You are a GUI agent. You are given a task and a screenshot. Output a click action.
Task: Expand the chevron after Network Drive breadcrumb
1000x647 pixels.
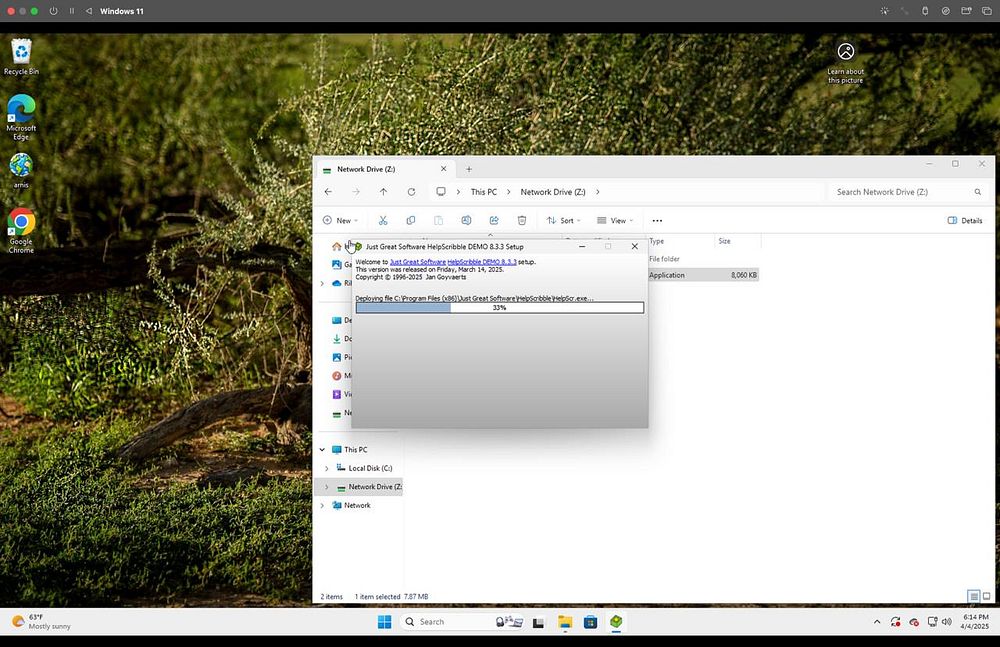pos(598,192)
